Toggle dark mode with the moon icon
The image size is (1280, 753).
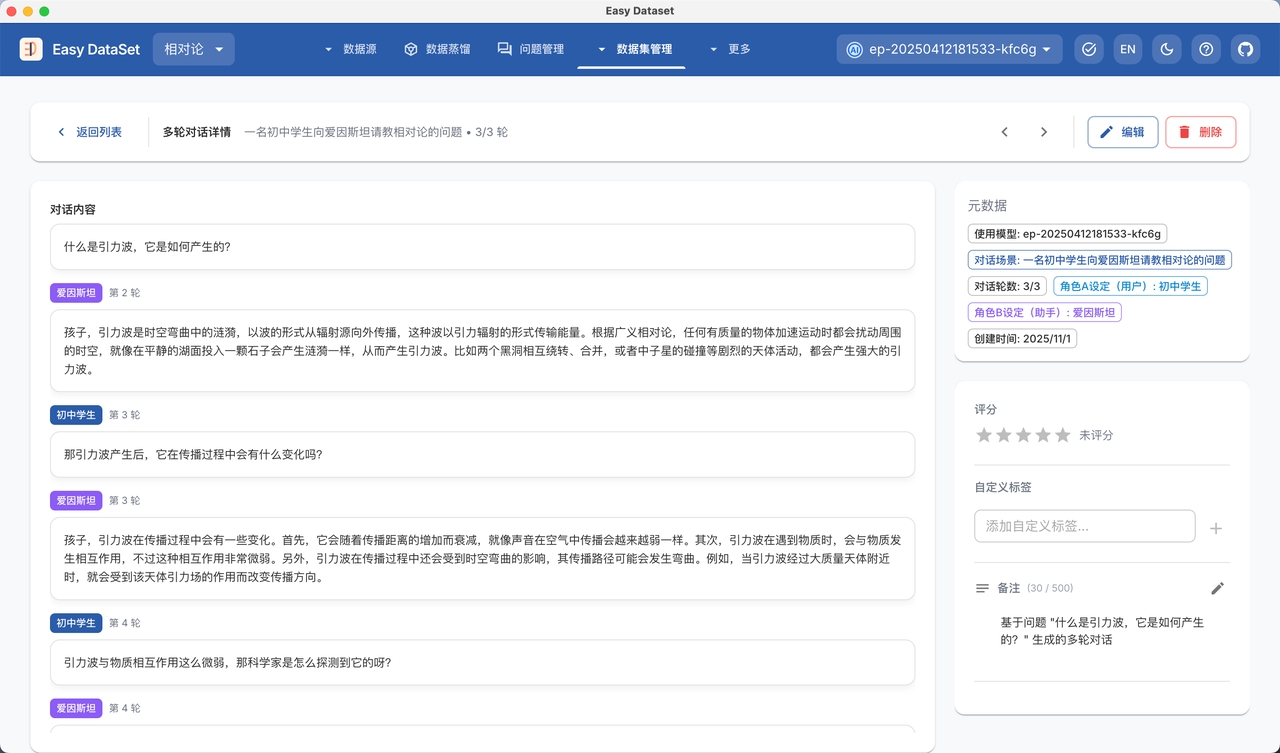pos(1167,49)
